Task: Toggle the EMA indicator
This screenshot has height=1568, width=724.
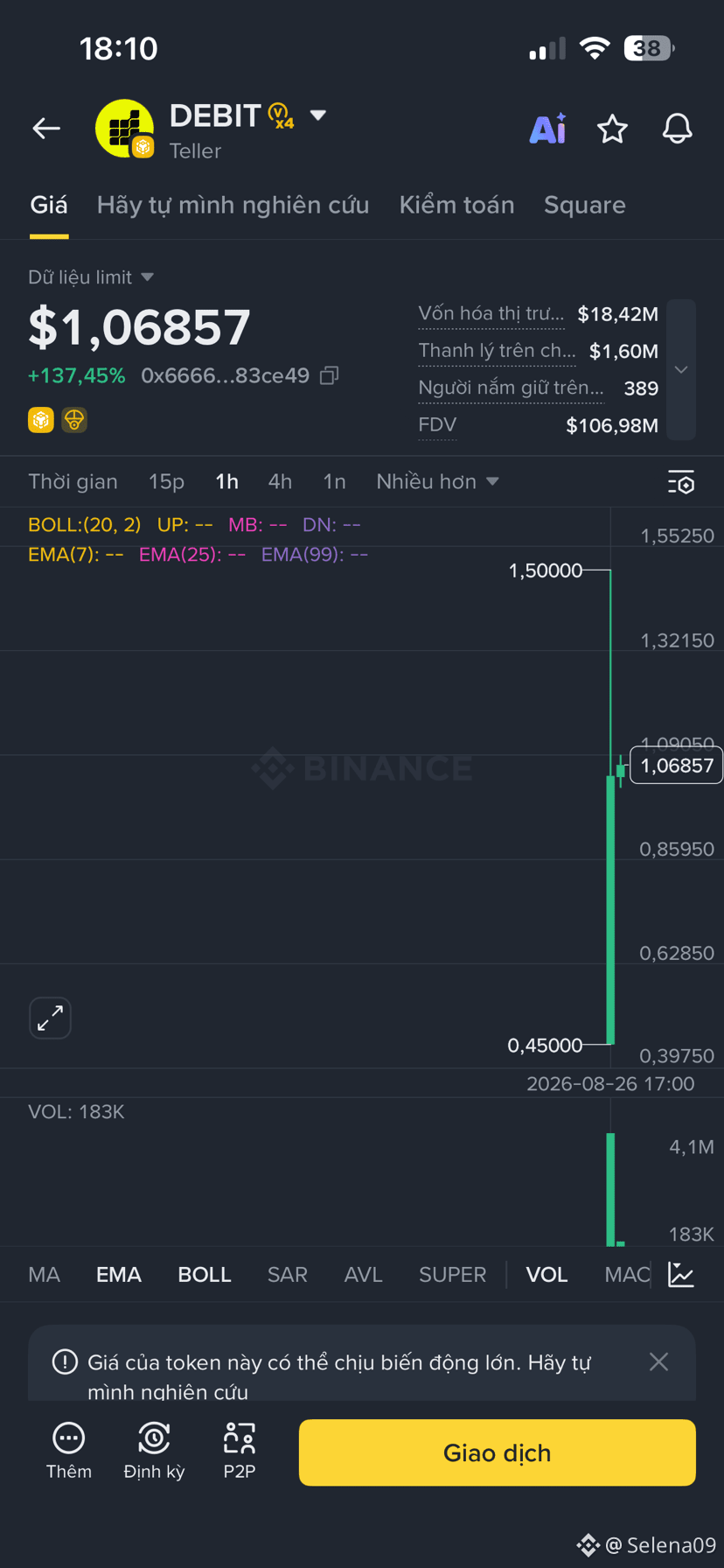Action: click(x=119, y=1274)
